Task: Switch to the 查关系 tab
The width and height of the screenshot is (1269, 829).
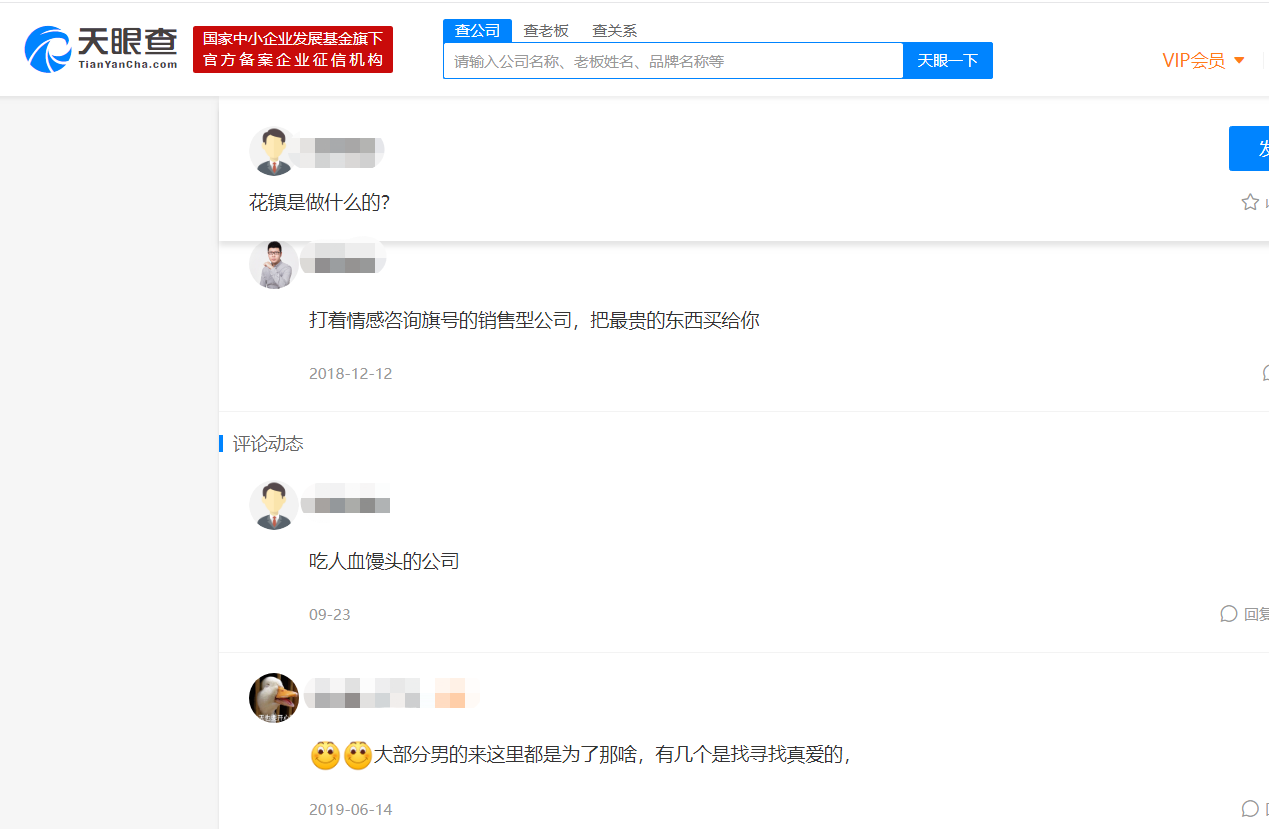Action: pos(613,30)
